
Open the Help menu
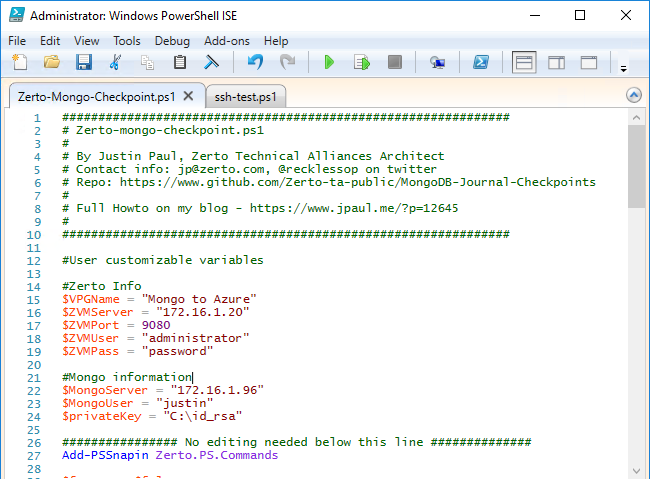(276, 41)
